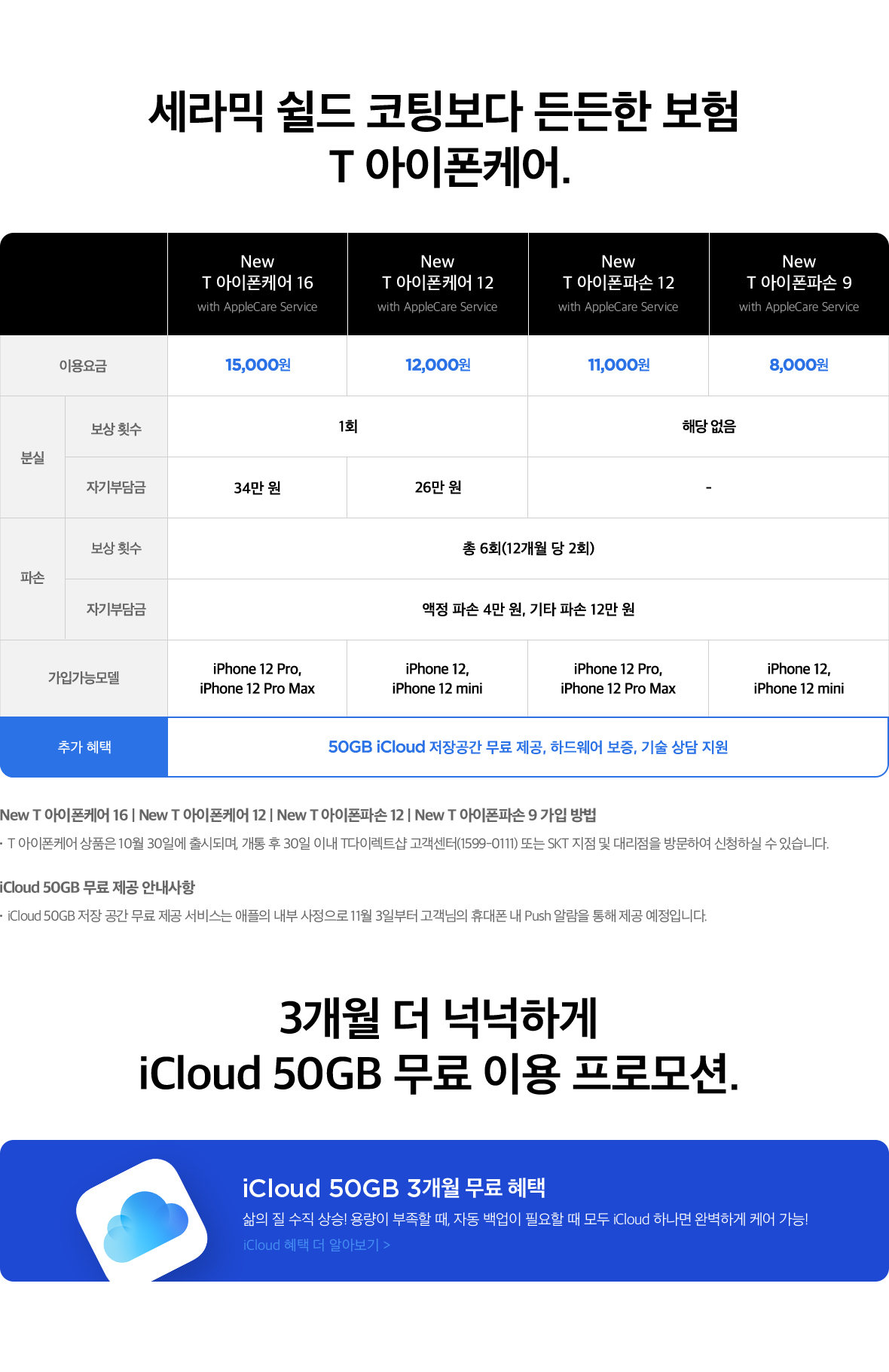Click the '파손' row group label
This screenshot has width=889, height=1372.
(x=32, y=578)
